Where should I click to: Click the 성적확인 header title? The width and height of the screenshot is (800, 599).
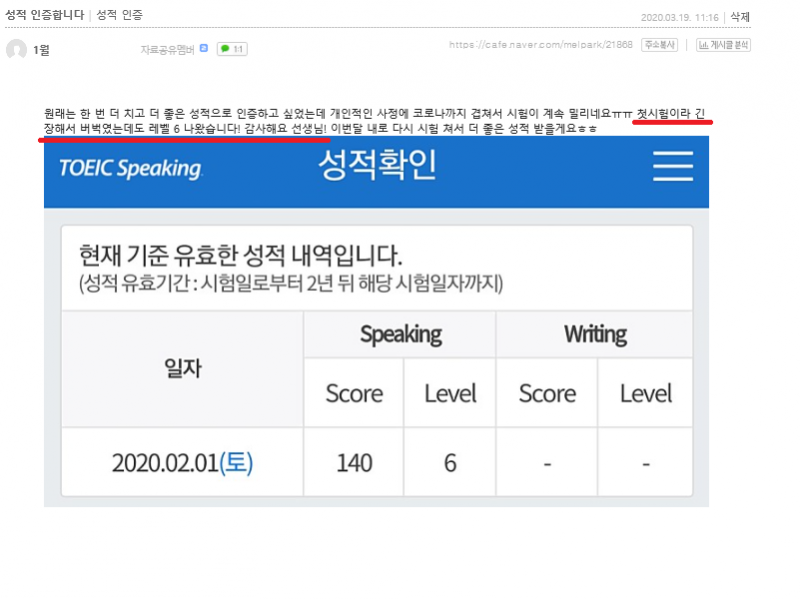(377, 165)
